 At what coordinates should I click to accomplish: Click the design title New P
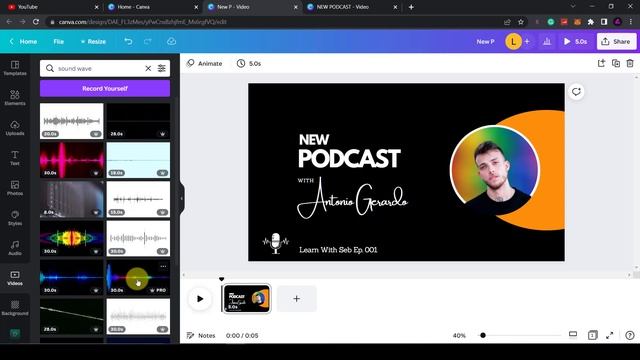[x=485, y=42]
